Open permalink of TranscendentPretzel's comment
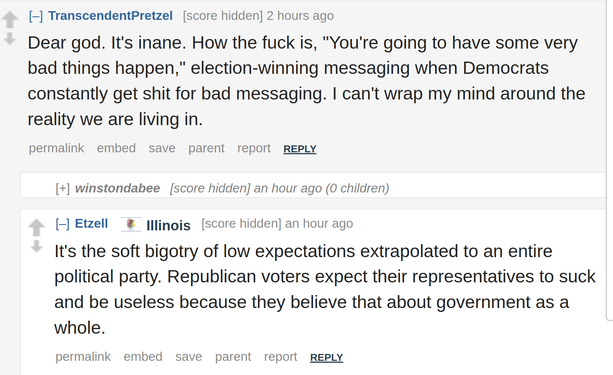 click(56, 148)
